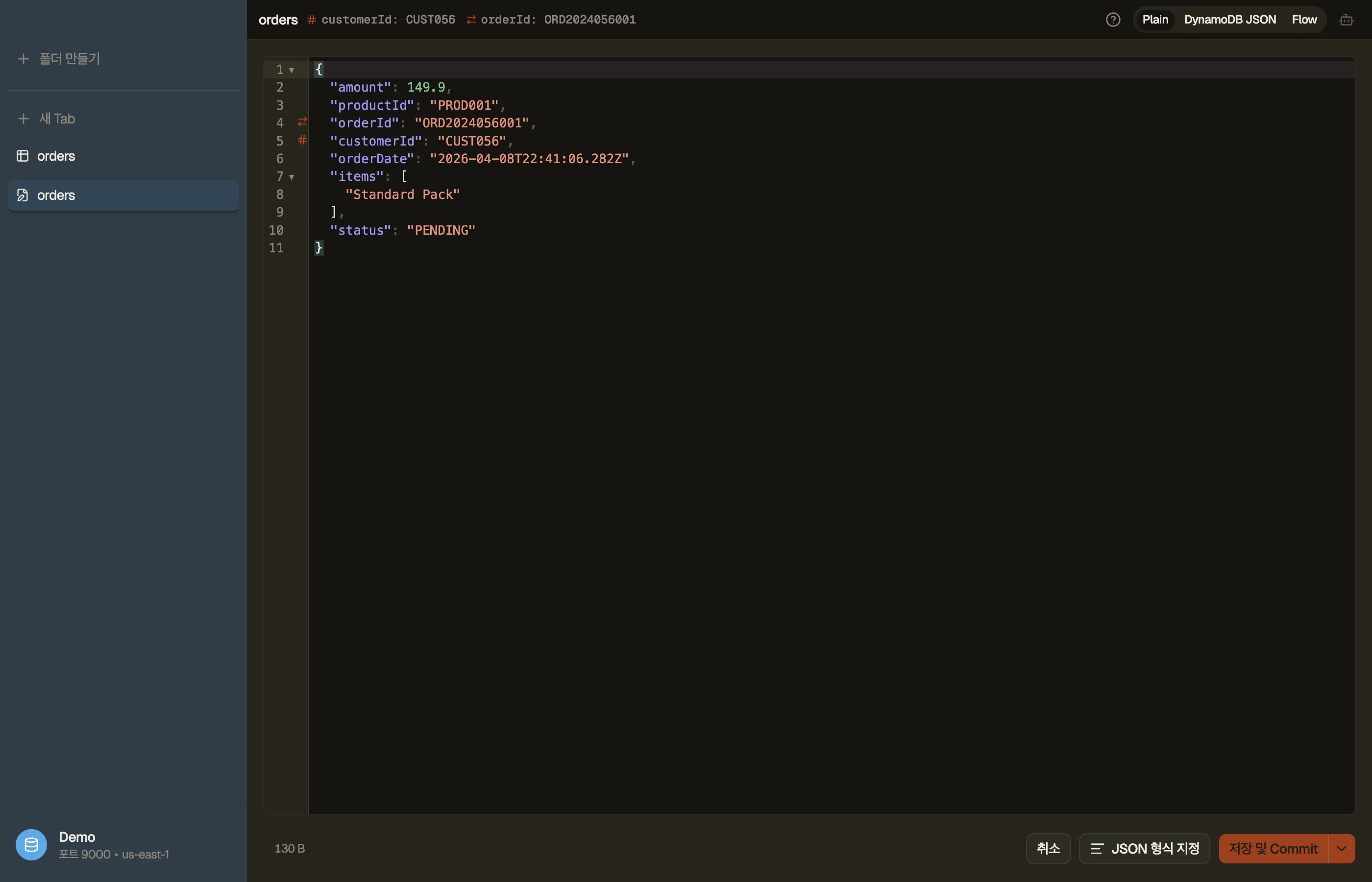Click the orderId: ORD2024056001 header label

click(x=558, y=20)
